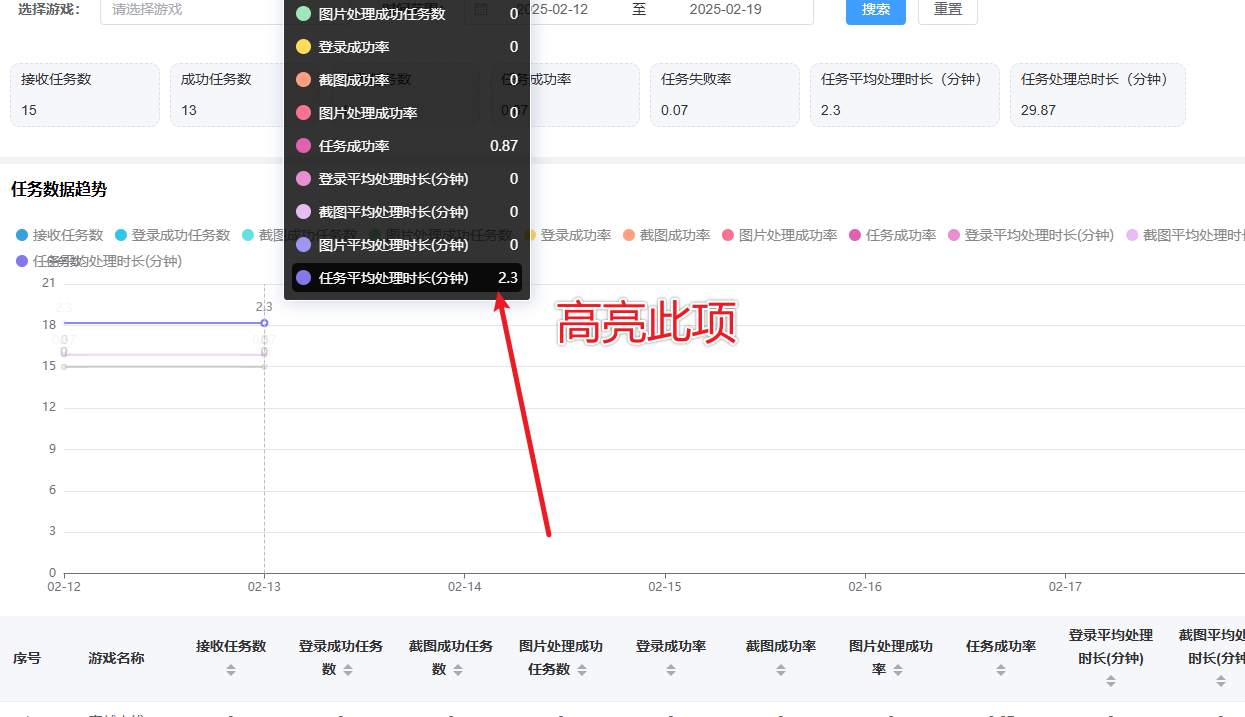Click the 任务数据趋势 heading
The width and height of the screenshot is (1245, 717).
59,188
